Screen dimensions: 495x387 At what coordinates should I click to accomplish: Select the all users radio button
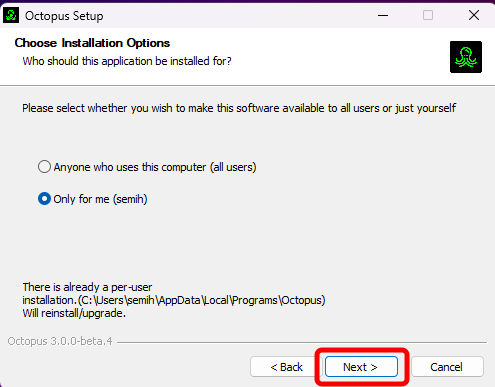pyautogui.click(x=44, y=167)
